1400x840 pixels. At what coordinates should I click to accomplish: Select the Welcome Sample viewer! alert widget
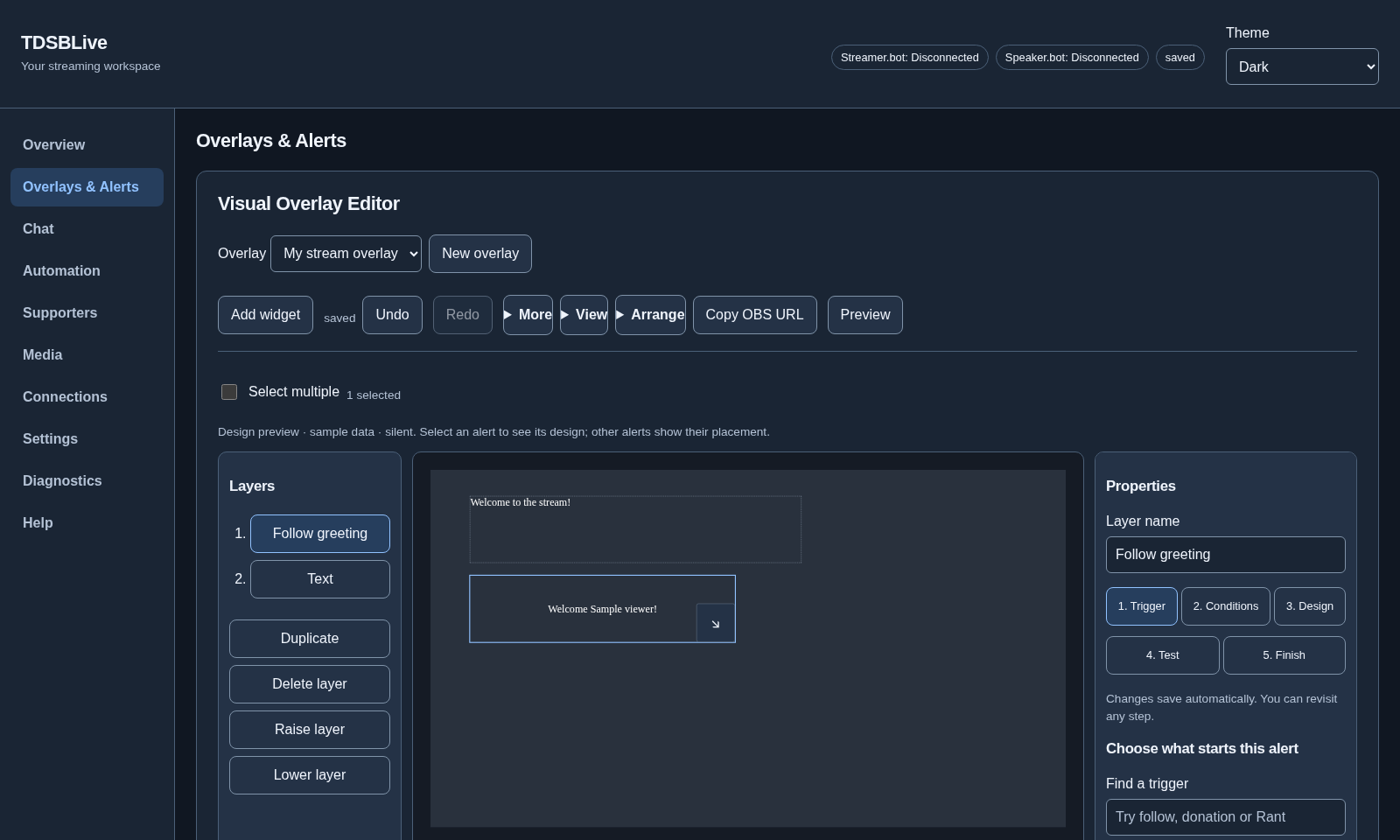tap(602, 609)
